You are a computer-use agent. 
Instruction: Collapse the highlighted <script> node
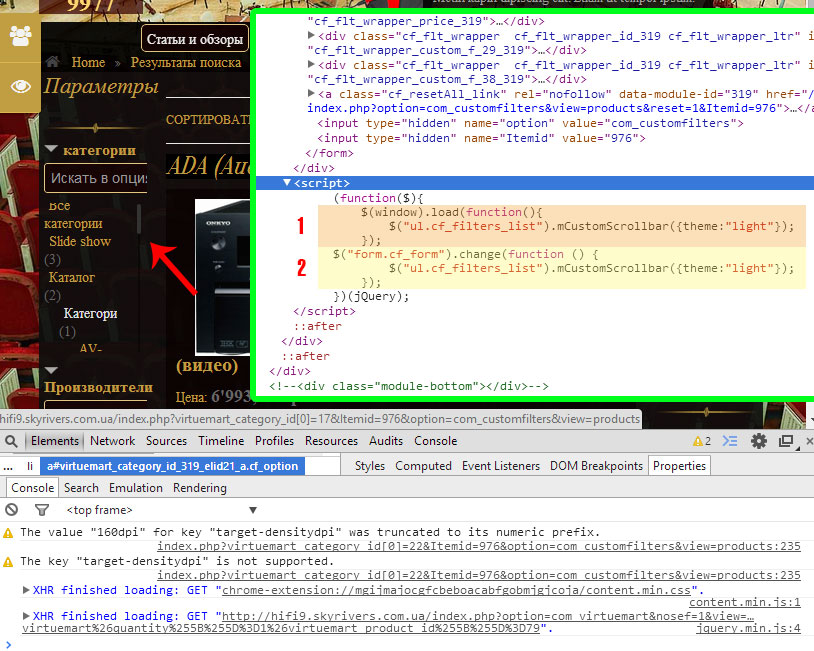[288, 183]
